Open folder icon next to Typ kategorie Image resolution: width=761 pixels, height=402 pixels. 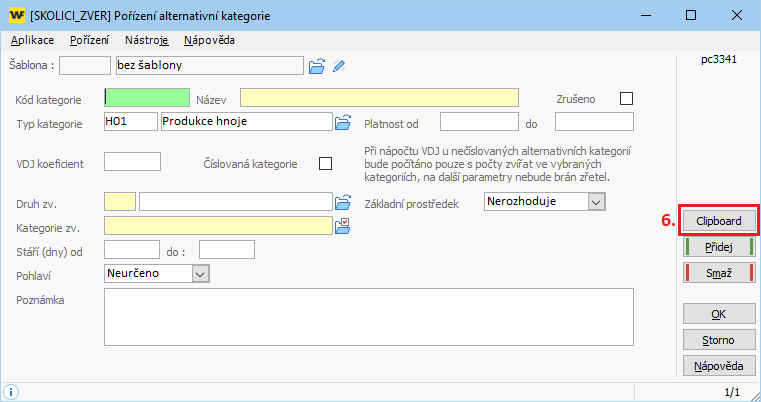343,122
